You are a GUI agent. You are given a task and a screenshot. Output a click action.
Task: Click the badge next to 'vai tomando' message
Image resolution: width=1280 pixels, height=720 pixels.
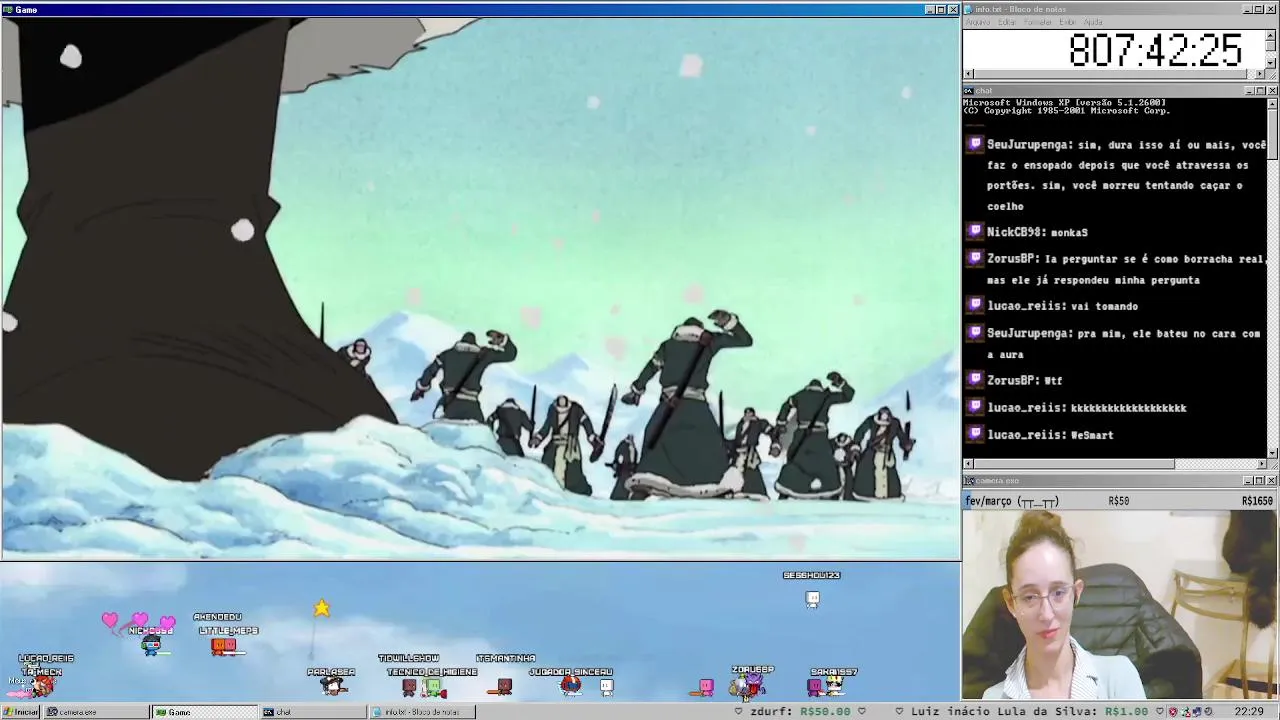(x=975, y=305)
